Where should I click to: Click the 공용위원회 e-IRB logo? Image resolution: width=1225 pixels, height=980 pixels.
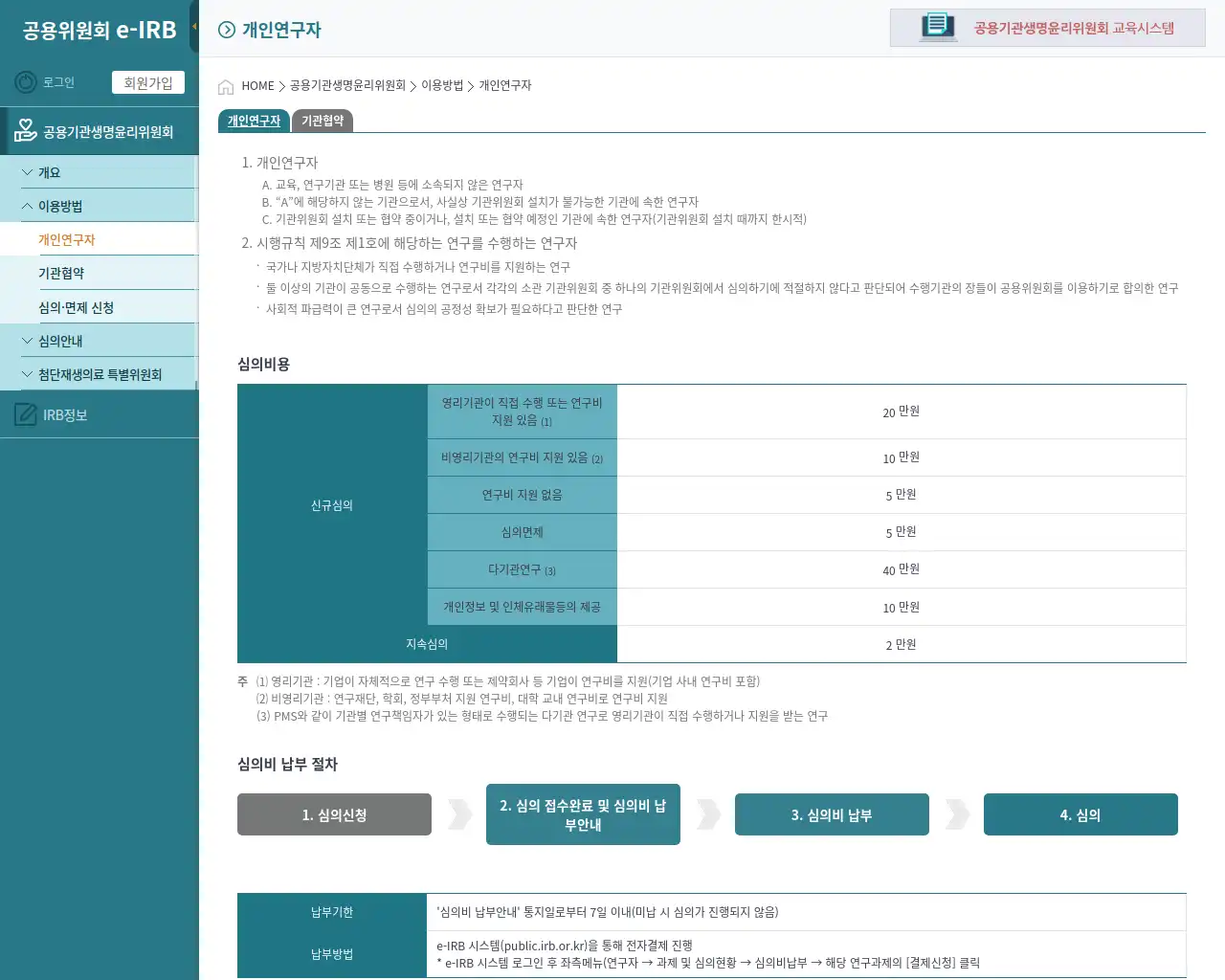[100, 30]
